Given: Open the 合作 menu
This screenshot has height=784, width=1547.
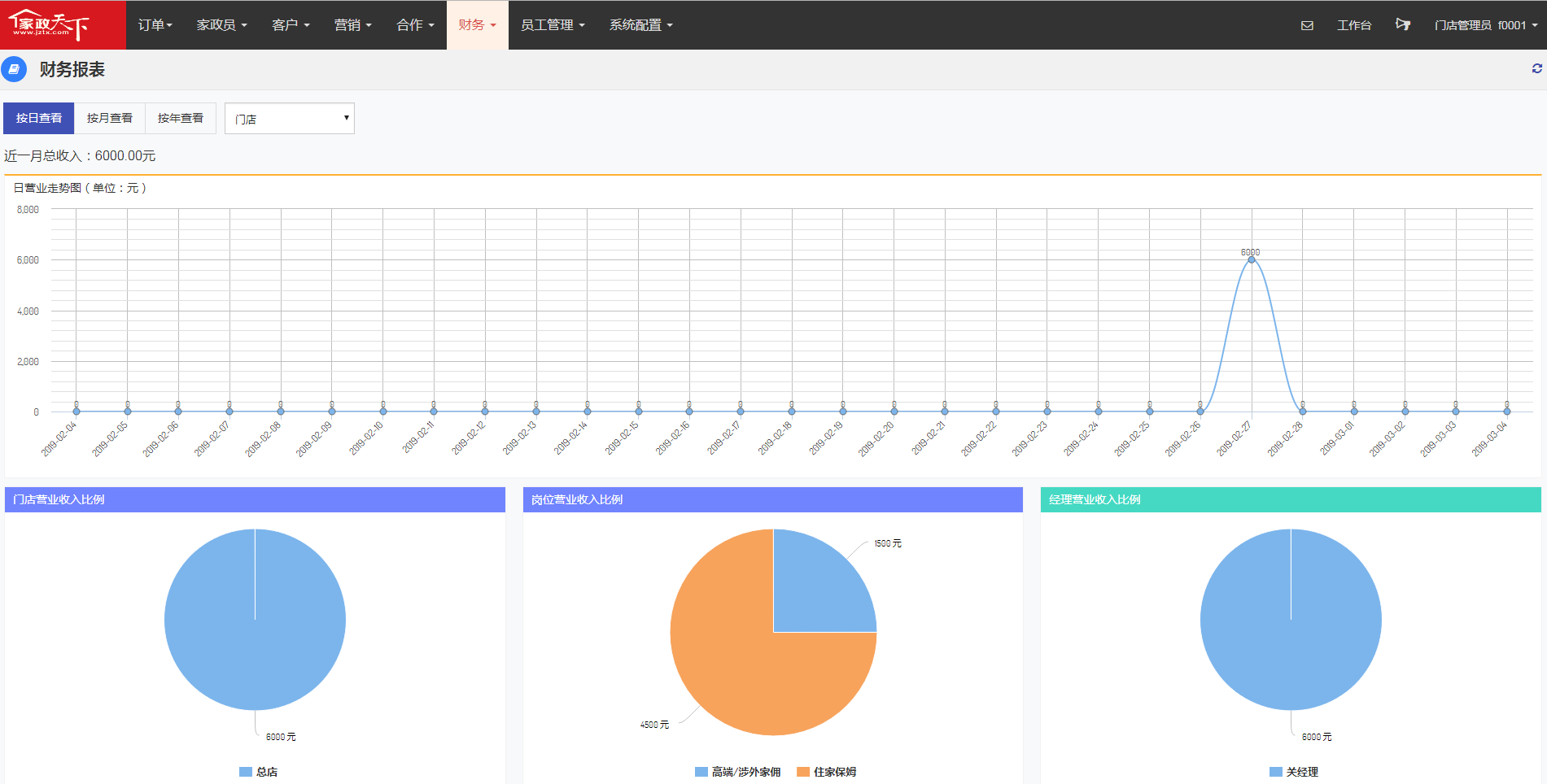Looking at the screenshot, I should tap(415, 25).
